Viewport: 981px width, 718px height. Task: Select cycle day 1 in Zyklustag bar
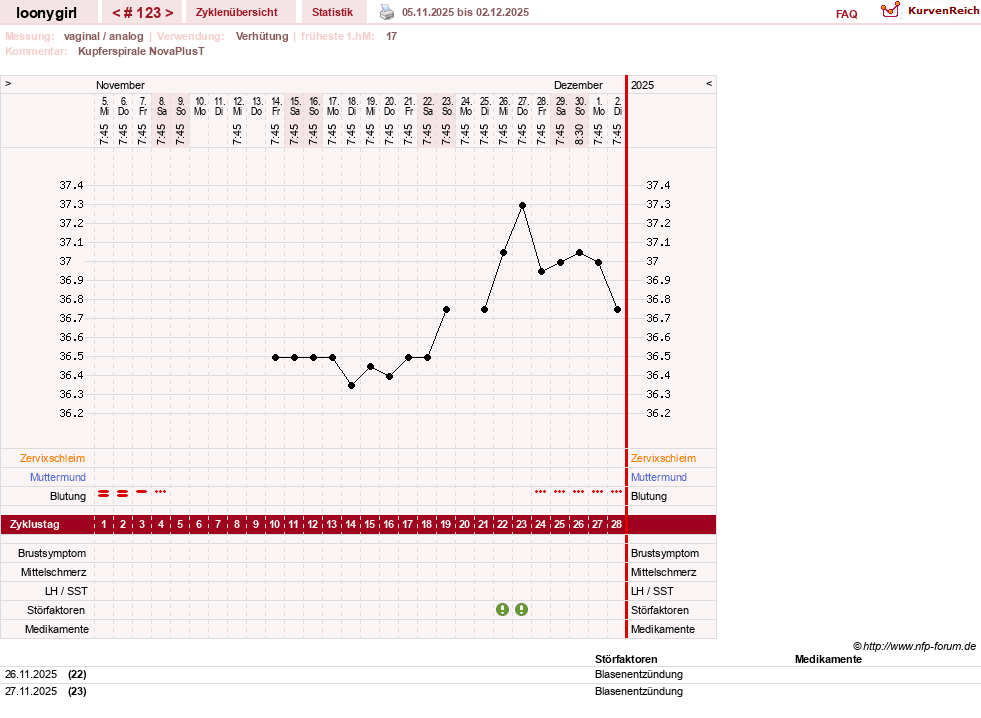point(104,524)
